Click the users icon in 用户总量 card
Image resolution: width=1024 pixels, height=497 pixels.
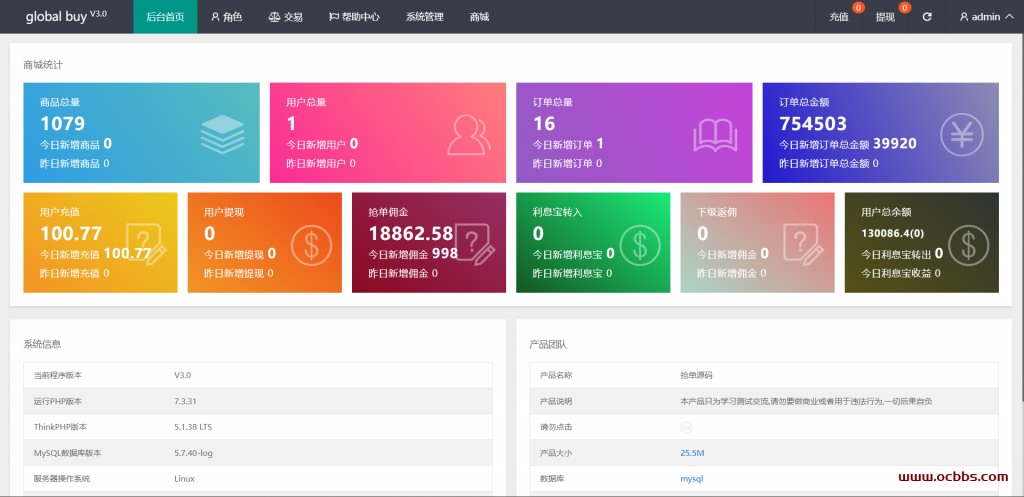(x=469, y=135)
